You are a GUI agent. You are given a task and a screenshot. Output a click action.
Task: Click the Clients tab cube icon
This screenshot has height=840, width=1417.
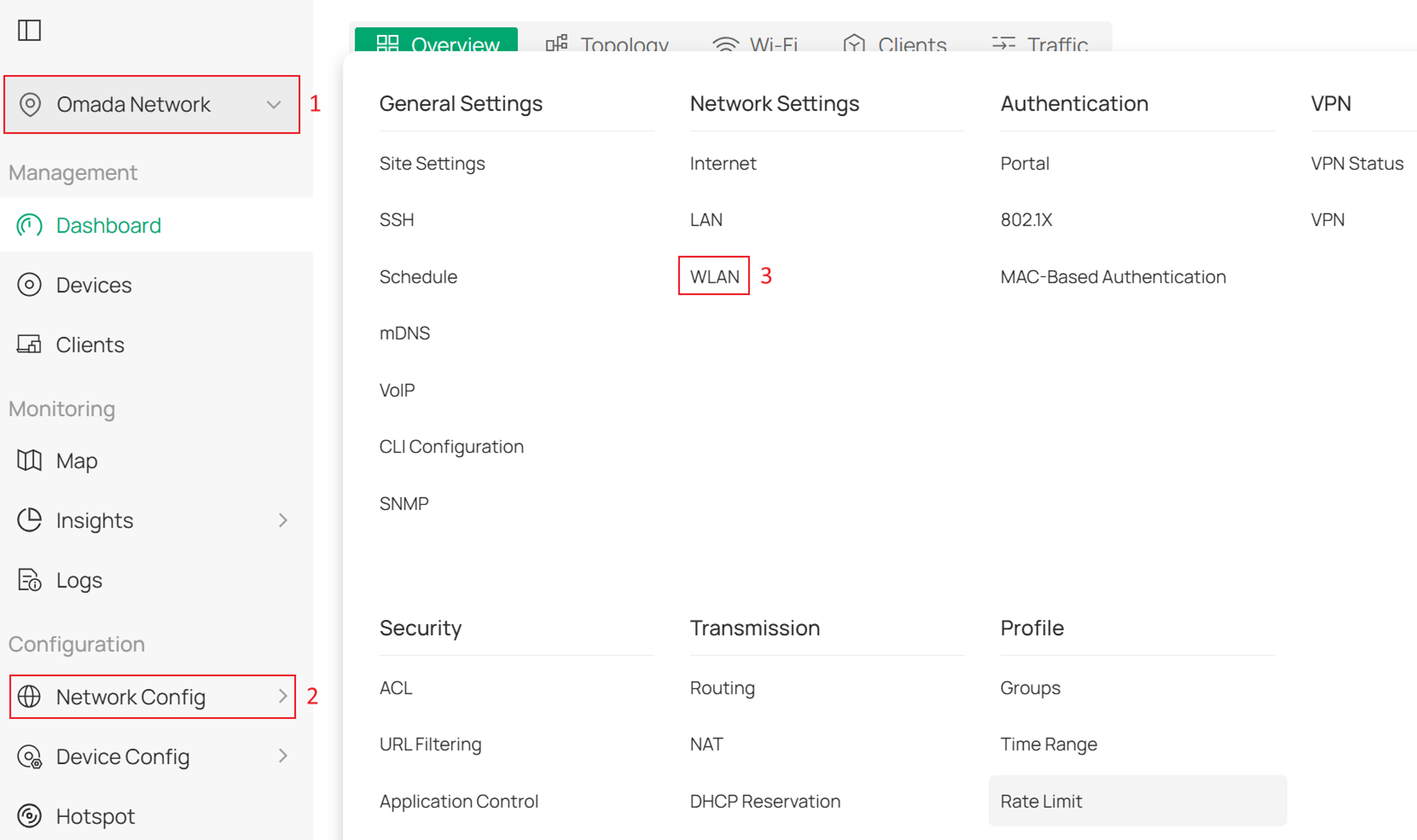[853, 43]
